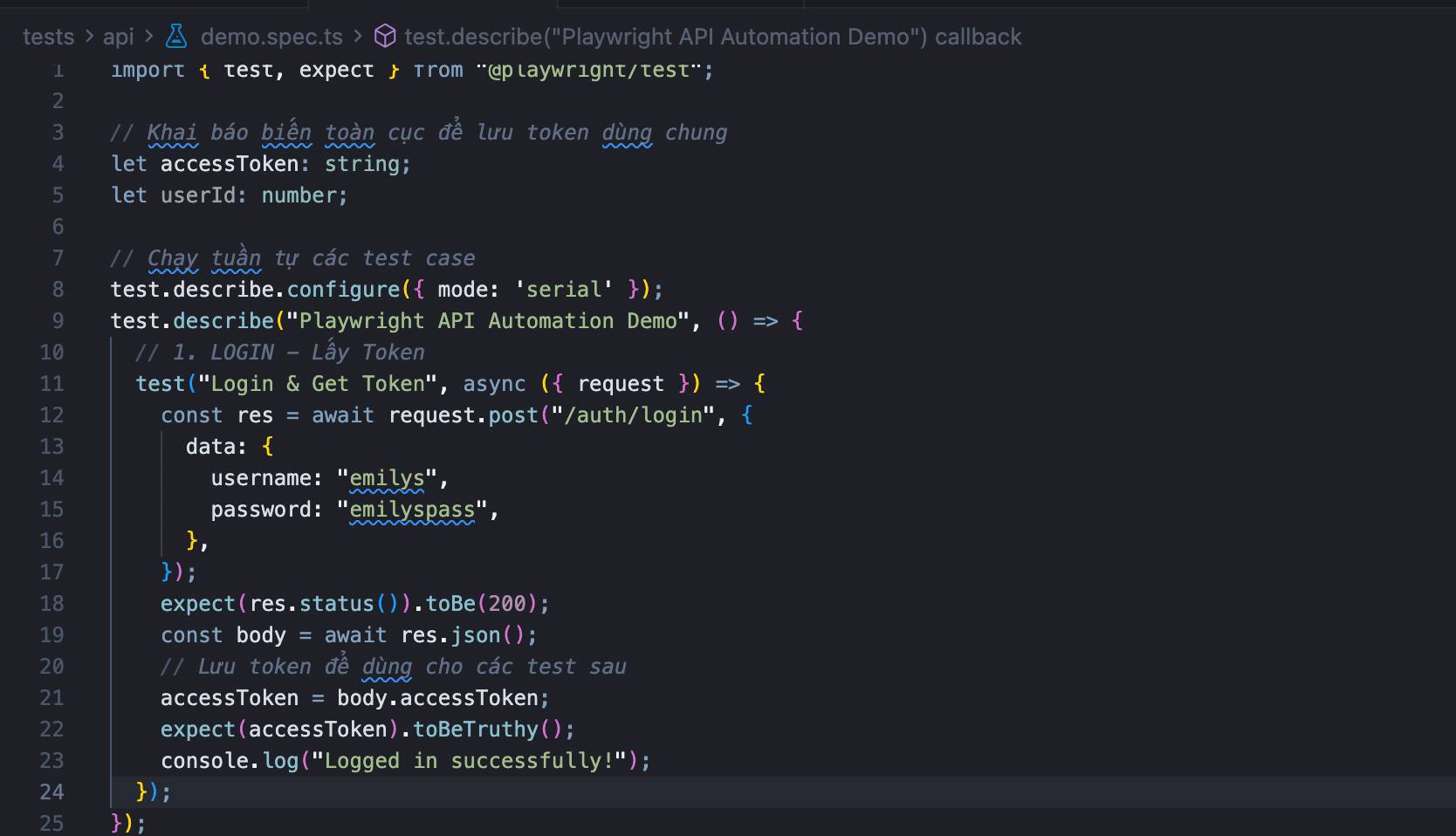Click the "Logged in successfully!" log message
The image size is (1456, 836).
pos(469,761)
